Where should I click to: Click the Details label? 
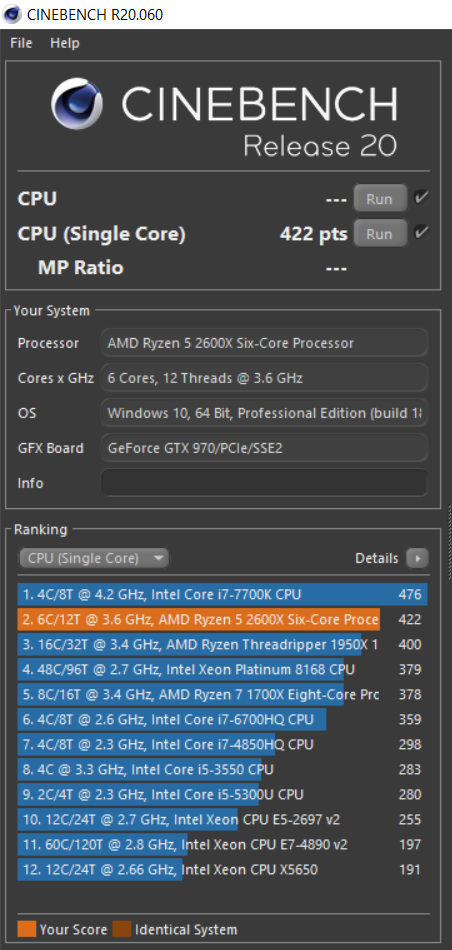point(377,558)
